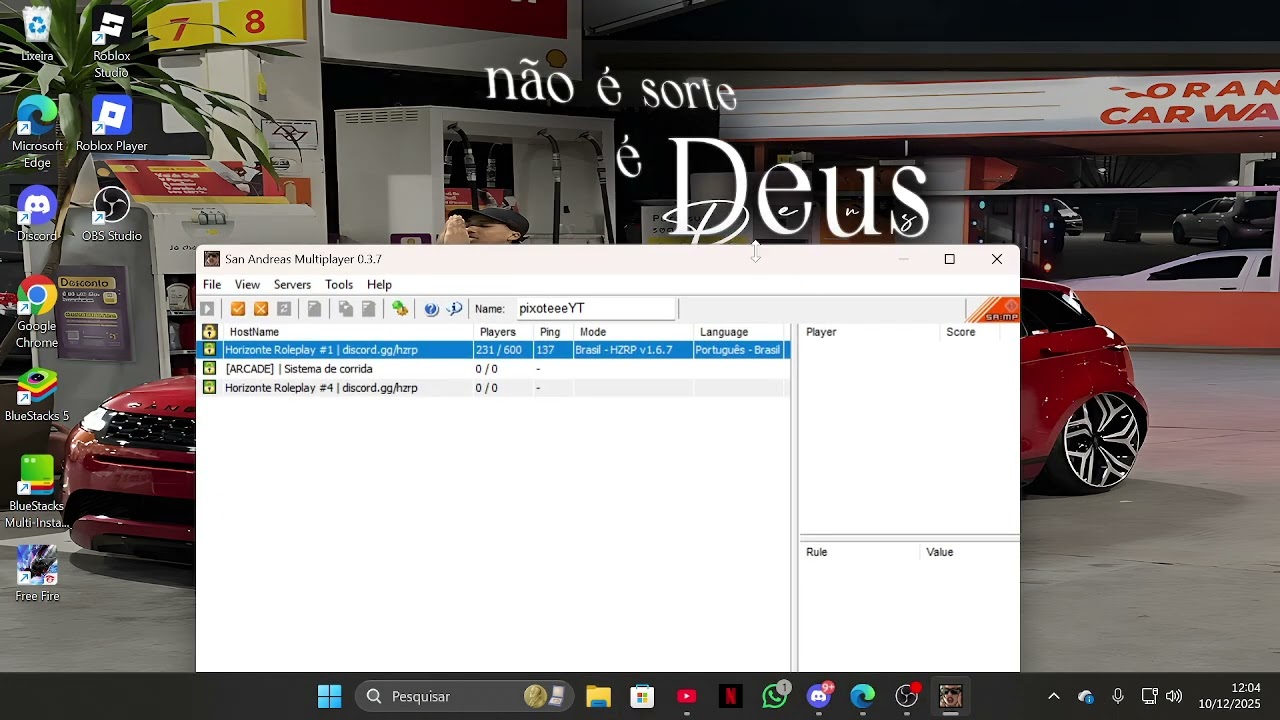Open the clock showing 12:04 10/12/2025
Screen dimensions: 1280x720
pos(1230,696)
